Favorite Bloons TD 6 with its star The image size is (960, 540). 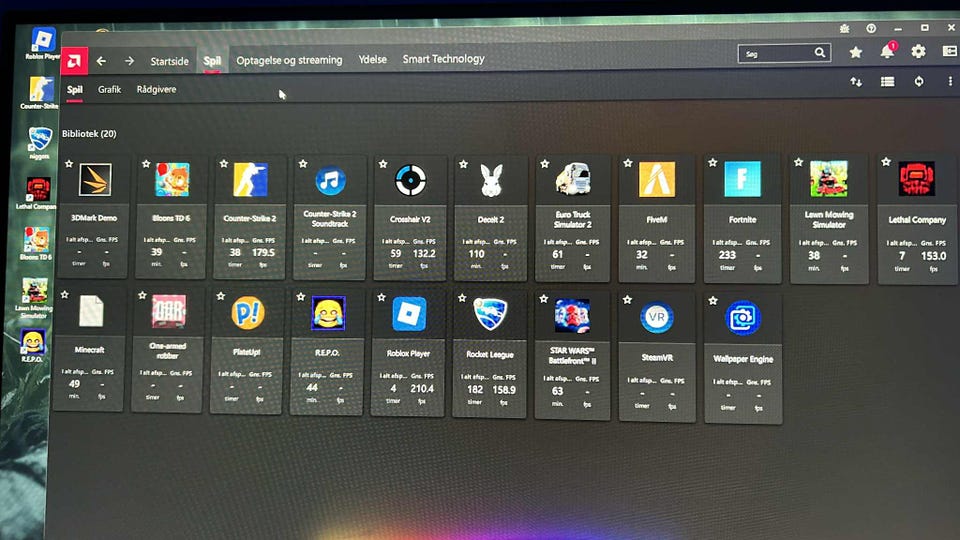pos(146,164)
